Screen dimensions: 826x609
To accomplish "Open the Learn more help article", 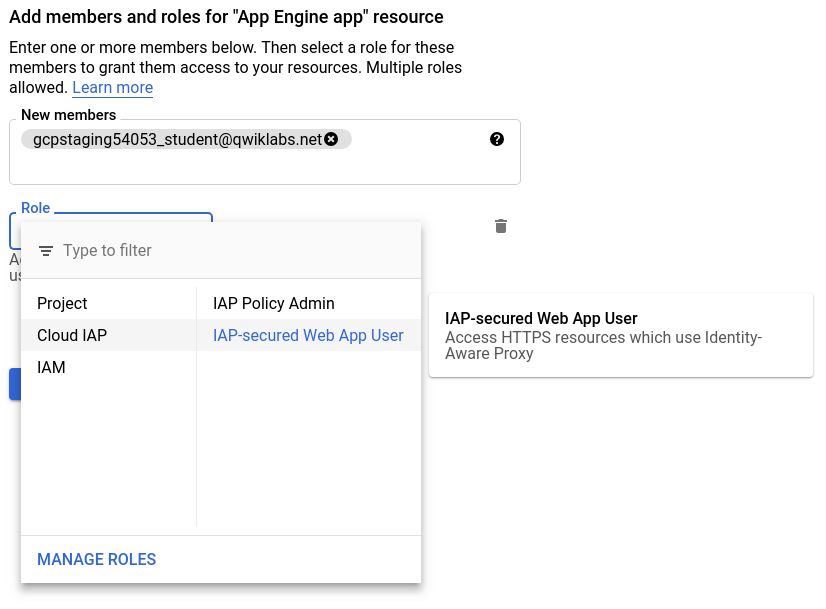I will tap(112, 88).
